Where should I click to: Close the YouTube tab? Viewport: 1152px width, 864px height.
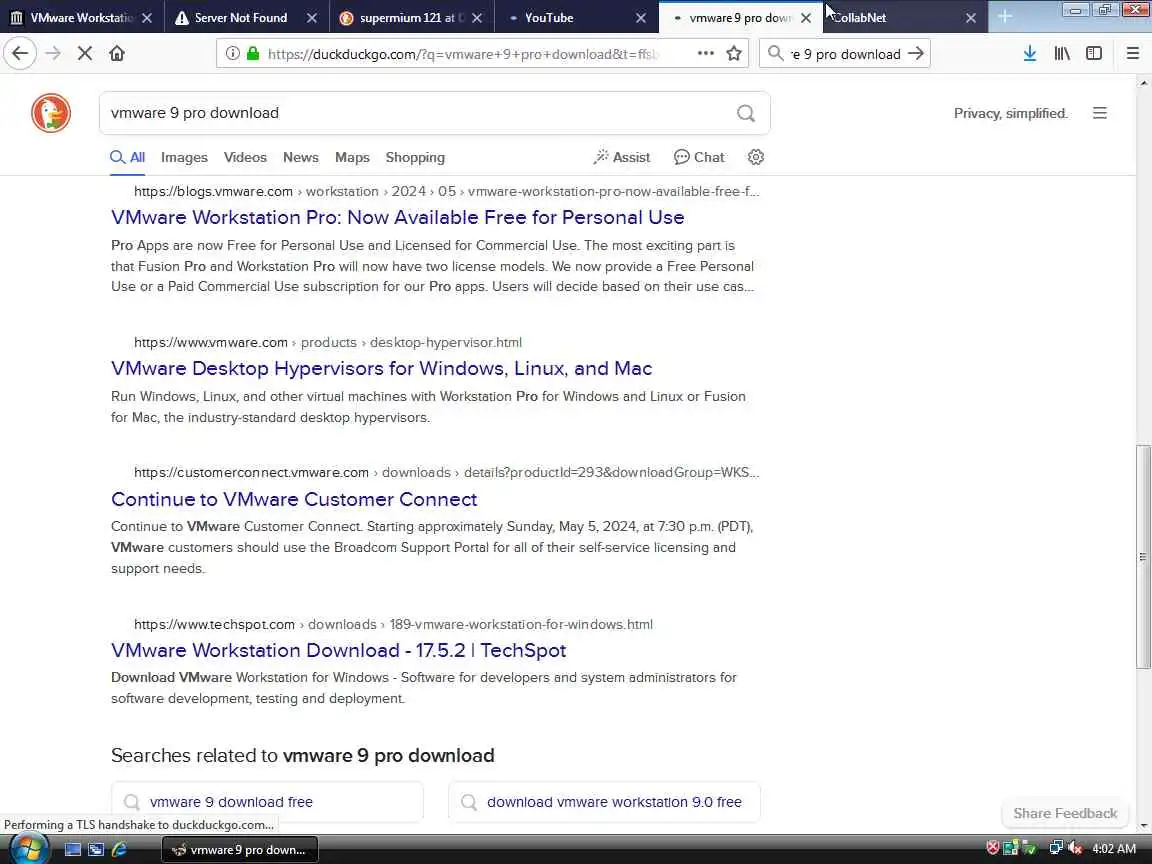pos(641,18)
